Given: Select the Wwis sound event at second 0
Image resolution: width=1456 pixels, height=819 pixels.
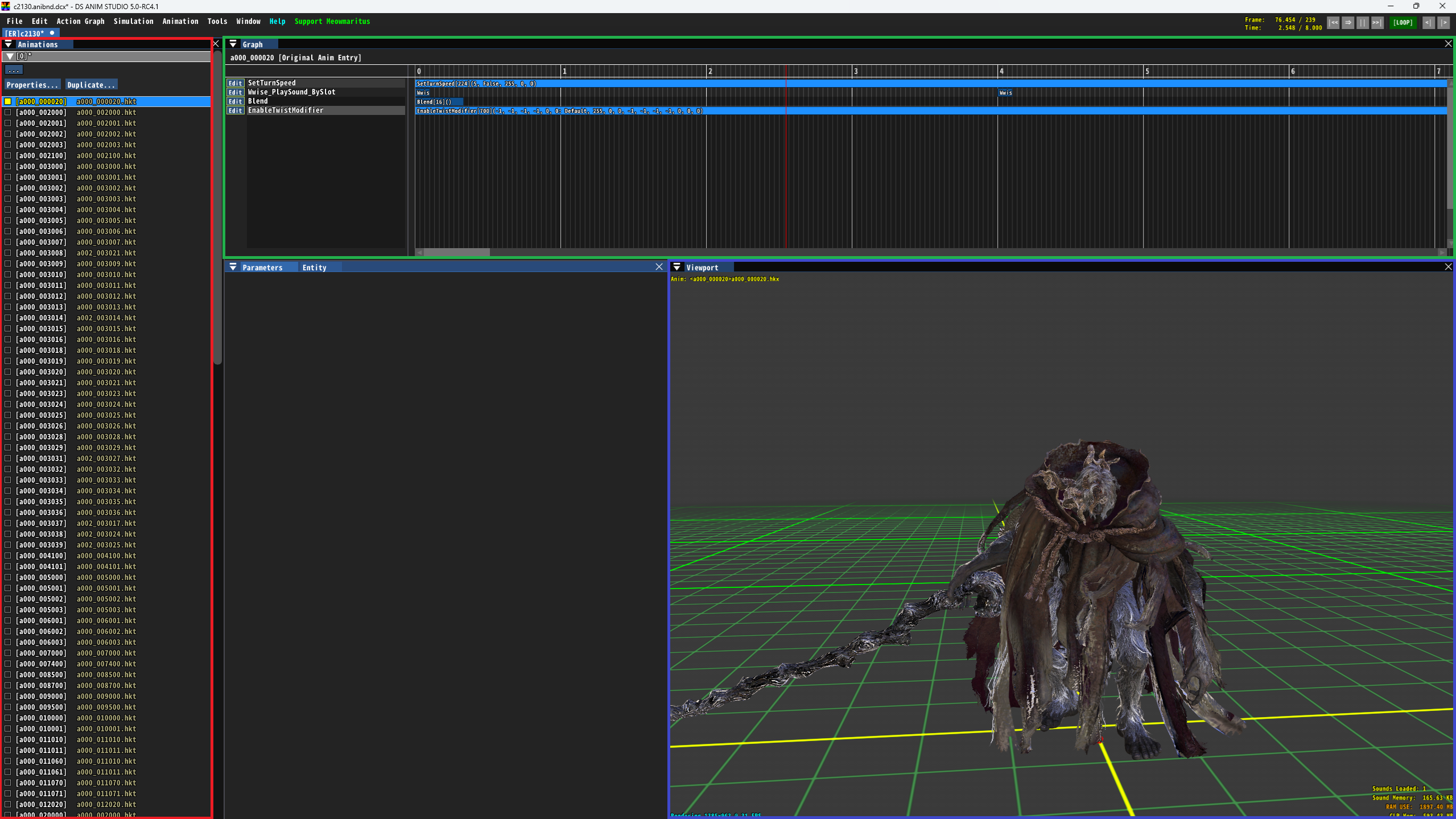Looking at the screenshot, I should (x=423, y=93).
